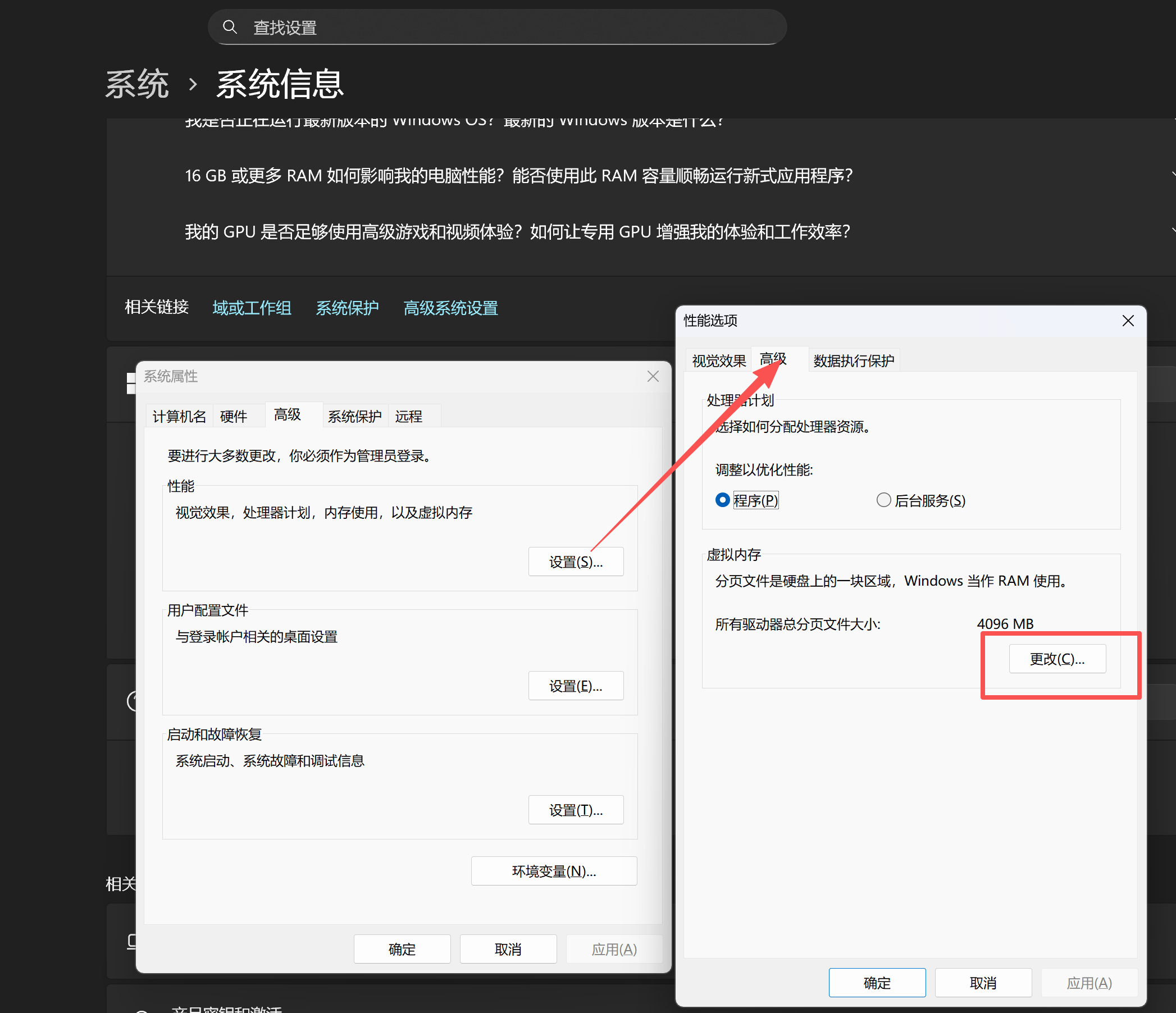Click 更改(C)... virtual memory button
Viewport: 1176px width, 1013px height.
pos(1057,658)
